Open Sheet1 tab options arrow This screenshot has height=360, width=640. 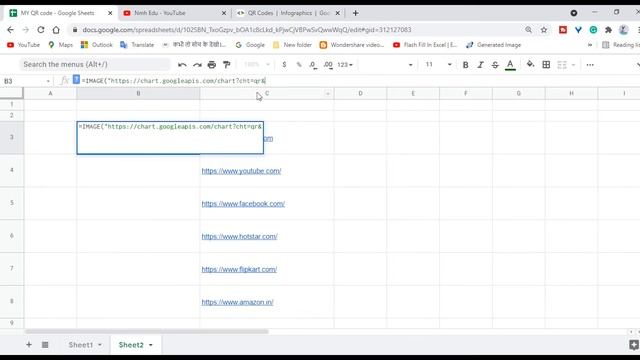pos(100,345)
